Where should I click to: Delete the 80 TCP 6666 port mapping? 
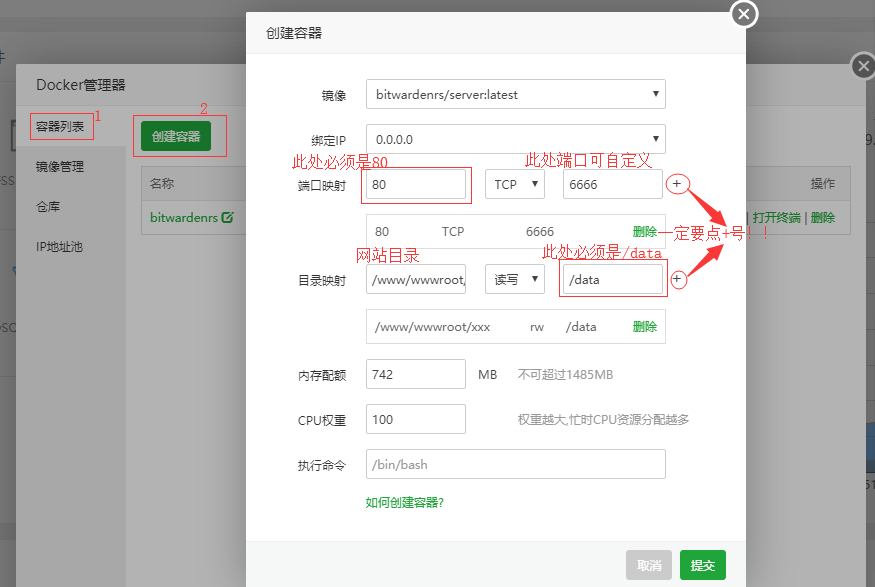pos(645,231)
